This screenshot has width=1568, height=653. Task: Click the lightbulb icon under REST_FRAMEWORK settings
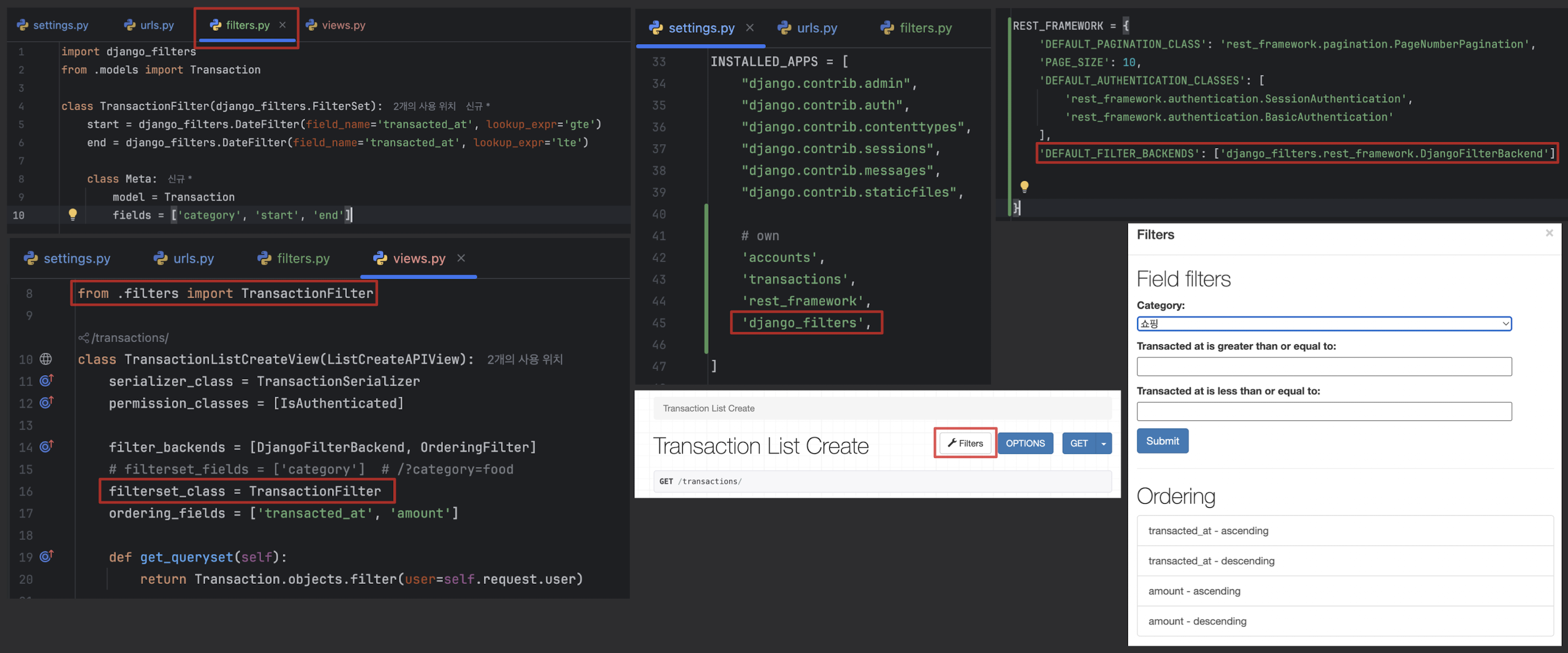1024,186
